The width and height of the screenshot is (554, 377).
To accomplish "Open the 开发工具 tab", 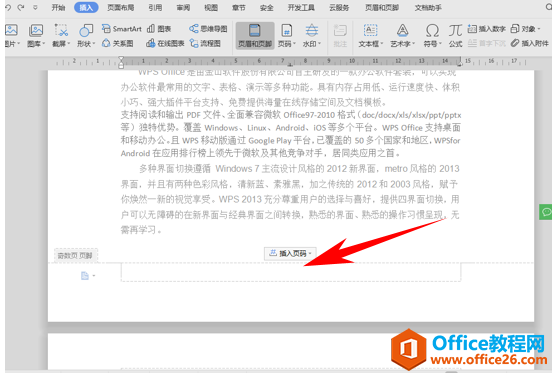I will coord(301,7).
